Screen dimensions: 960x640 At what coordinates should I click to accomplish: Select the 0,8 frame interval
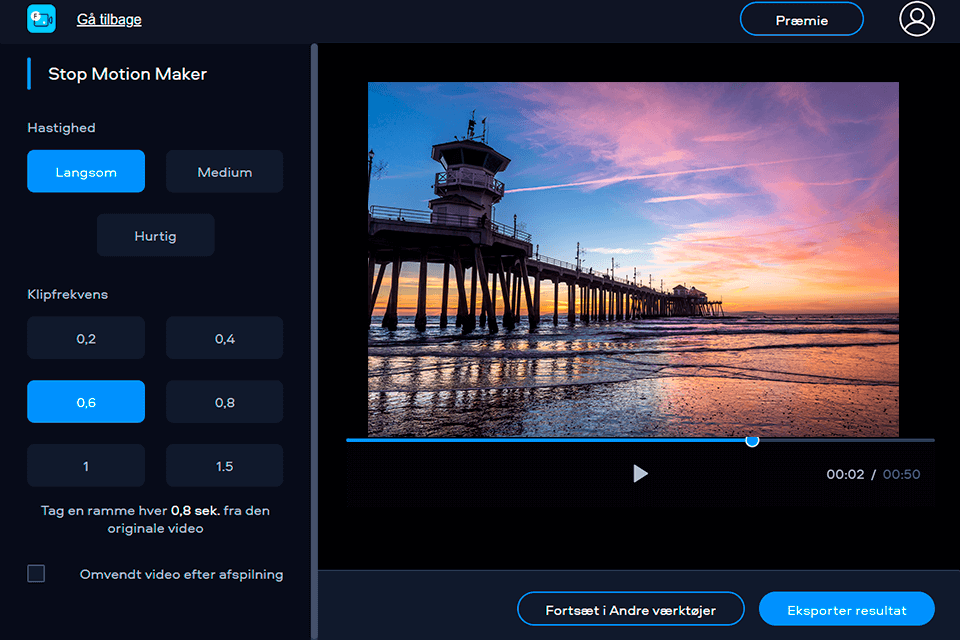(224, 401)
